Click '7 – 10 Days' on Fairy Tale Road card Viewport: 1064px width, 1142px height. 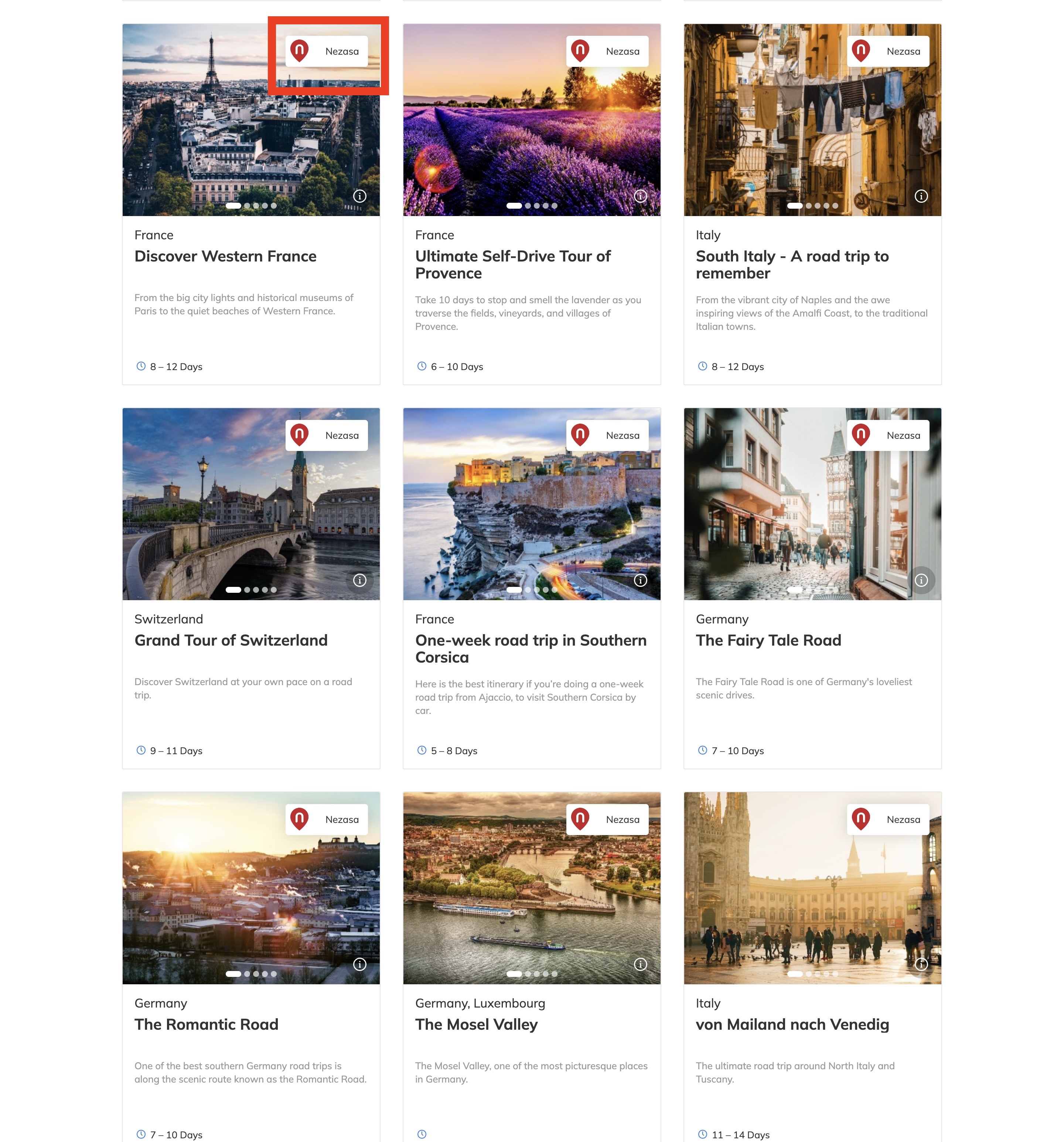click(x=738, y=751)
